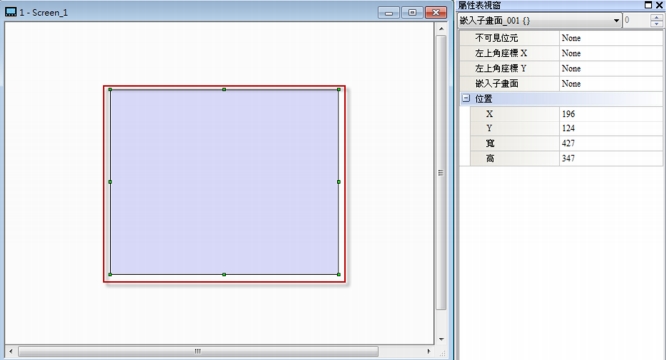666x360 pixels.
Task: Click the 左上角座標 Y property label
Action: 501,68
